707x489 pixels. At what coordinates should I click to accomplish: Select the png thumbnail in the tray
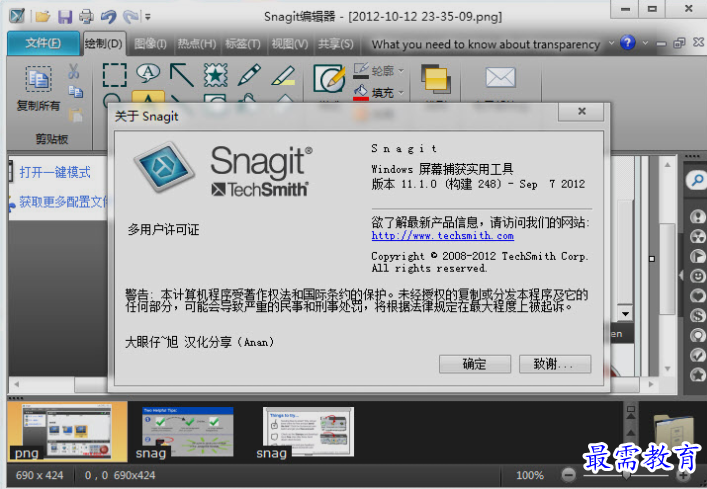68,432
